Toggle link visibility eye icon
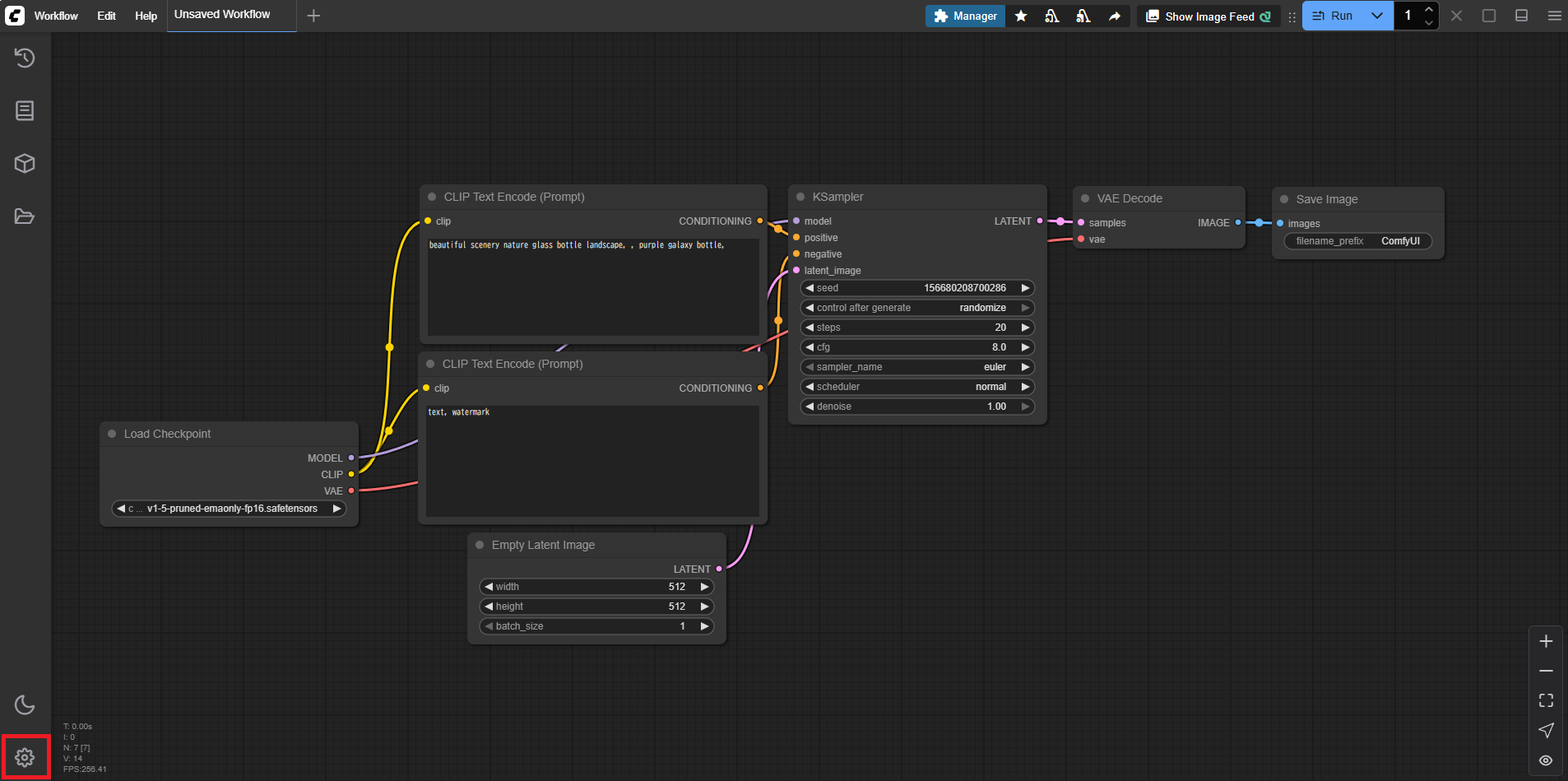The image size is (1568, 781). 1546,760
